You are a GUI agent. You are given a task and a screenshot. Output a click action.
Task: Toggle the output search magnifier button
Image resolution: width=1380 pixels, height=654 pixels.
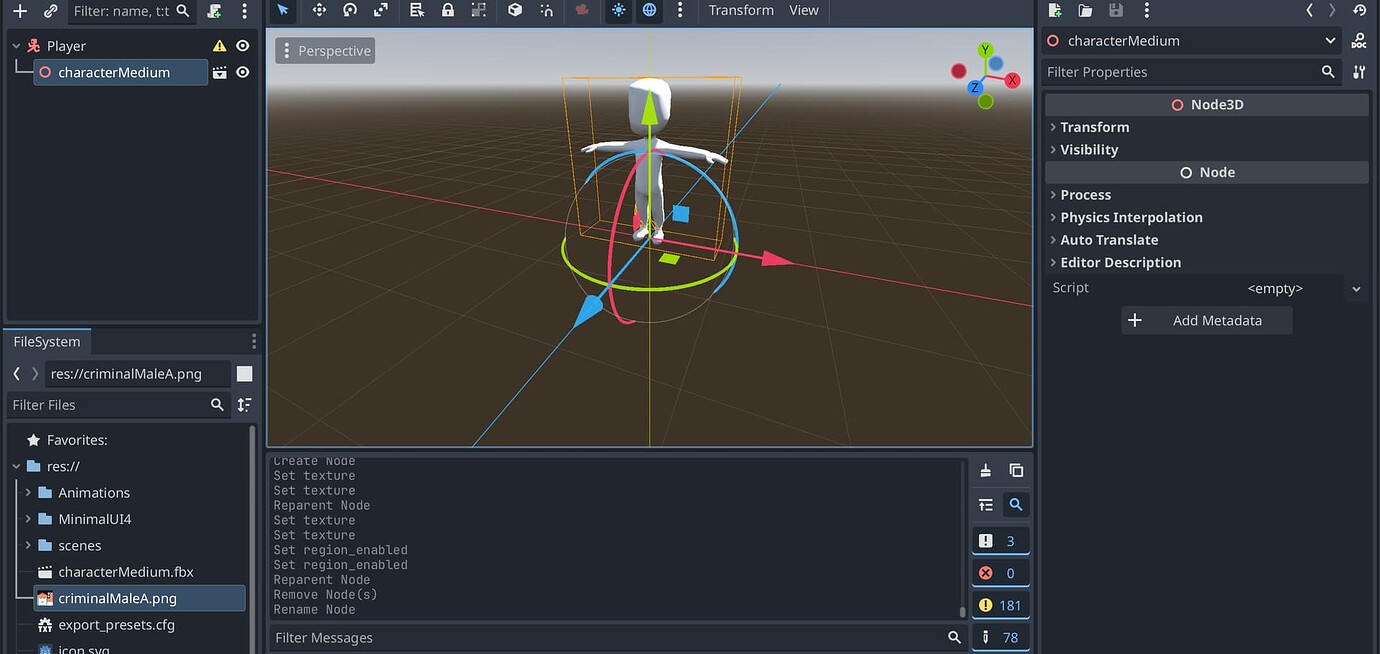(x=1016, y=505)
